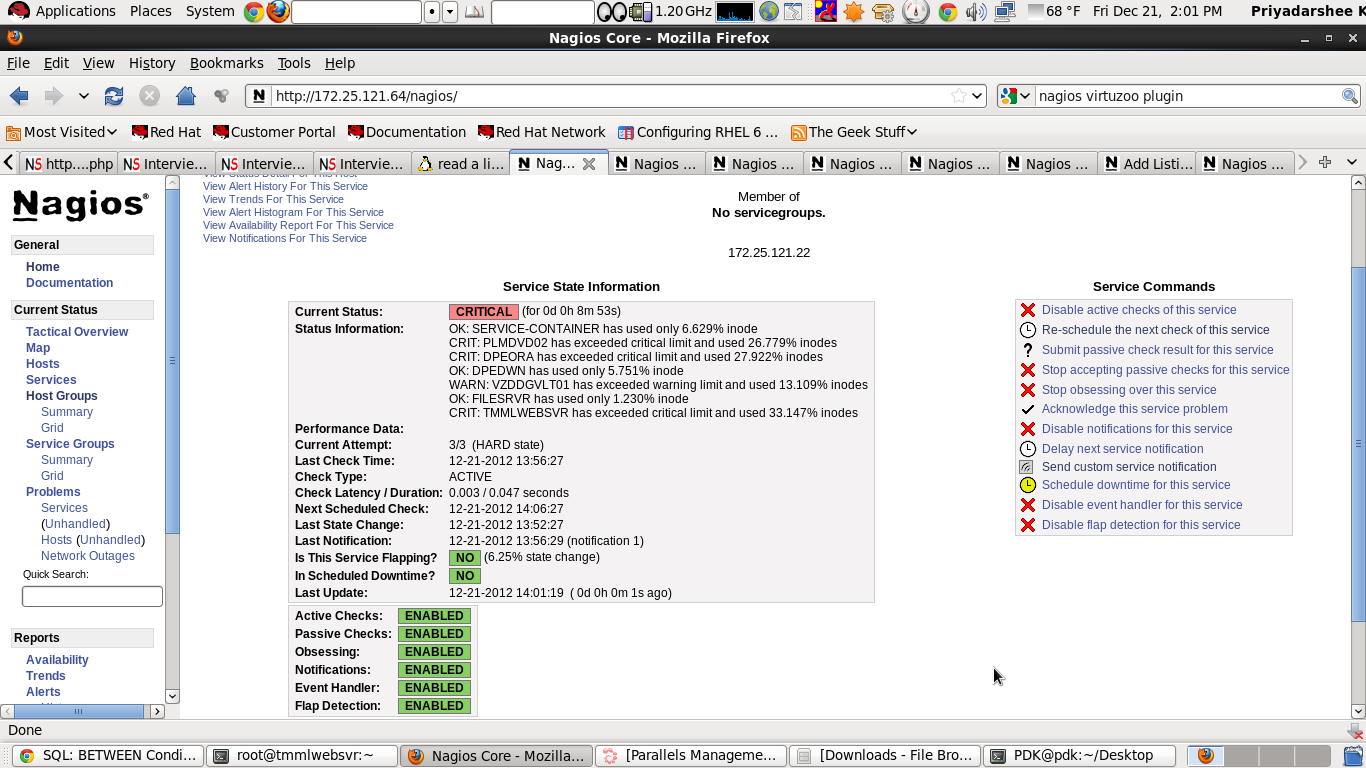Click the red X beside Disable flap detection
Viewport: 1366px width, 768px height.
point(1027,525)
